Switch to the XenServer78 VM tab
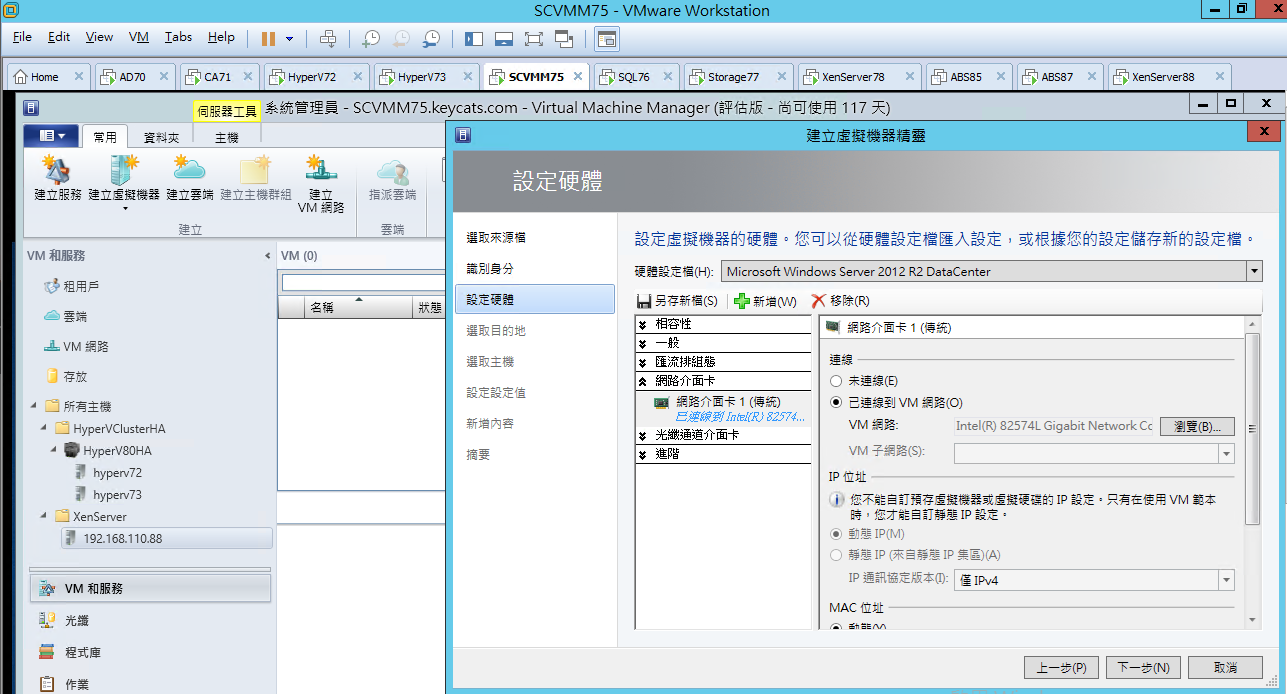This screenshot has height=694, width=1287. 859,76
